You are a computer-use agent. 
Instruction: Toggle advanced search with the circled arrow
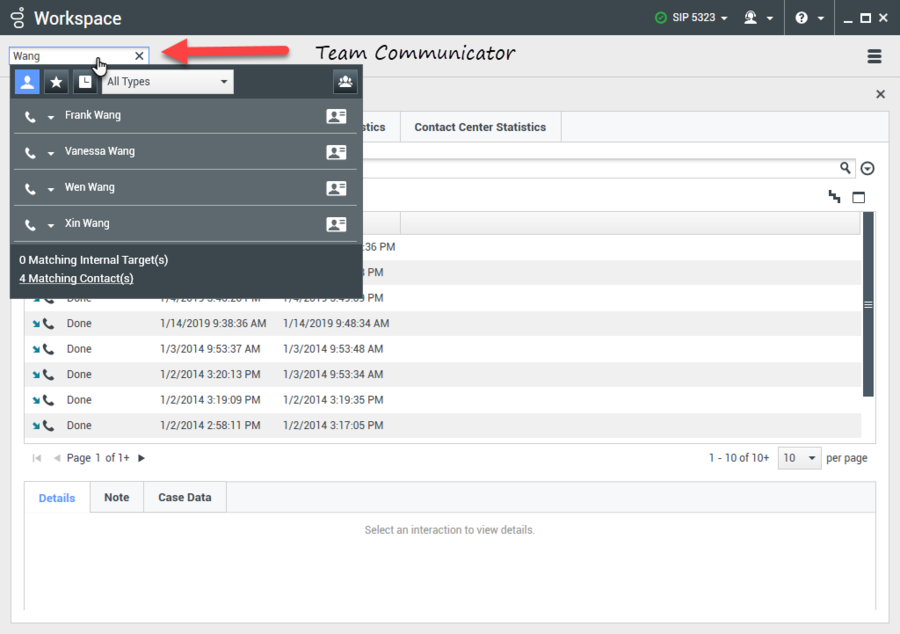[x=867, y=167]
